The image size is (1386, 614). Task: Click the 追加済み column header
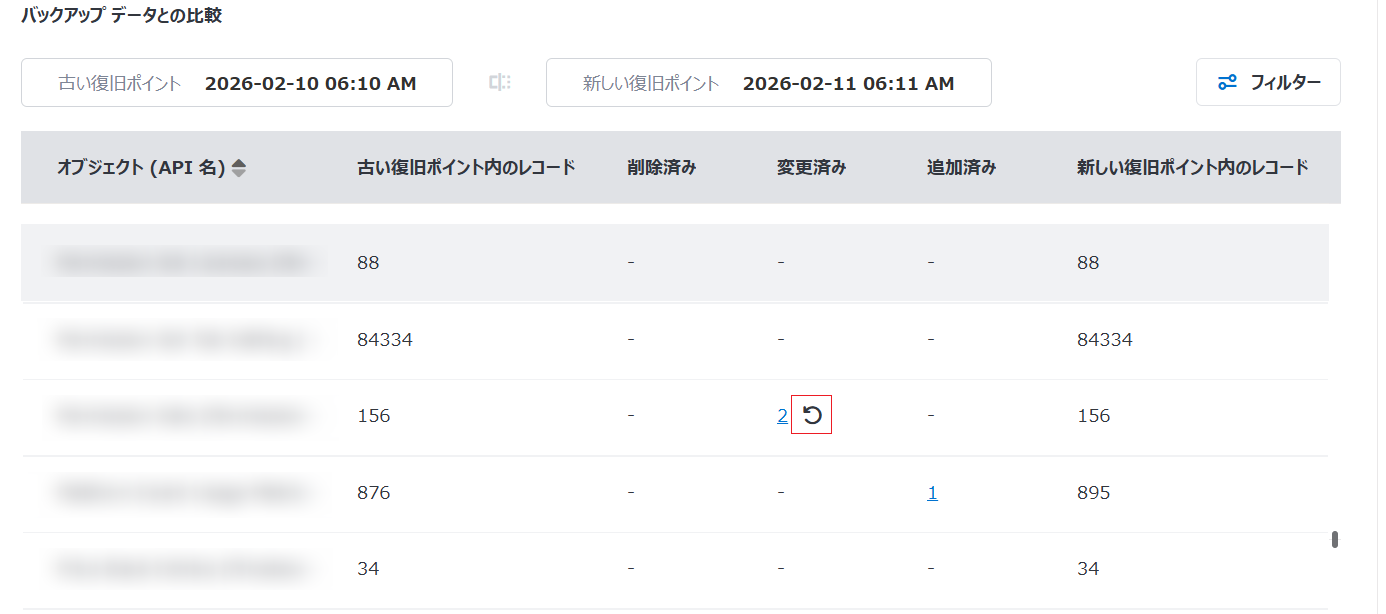point(961,168)
